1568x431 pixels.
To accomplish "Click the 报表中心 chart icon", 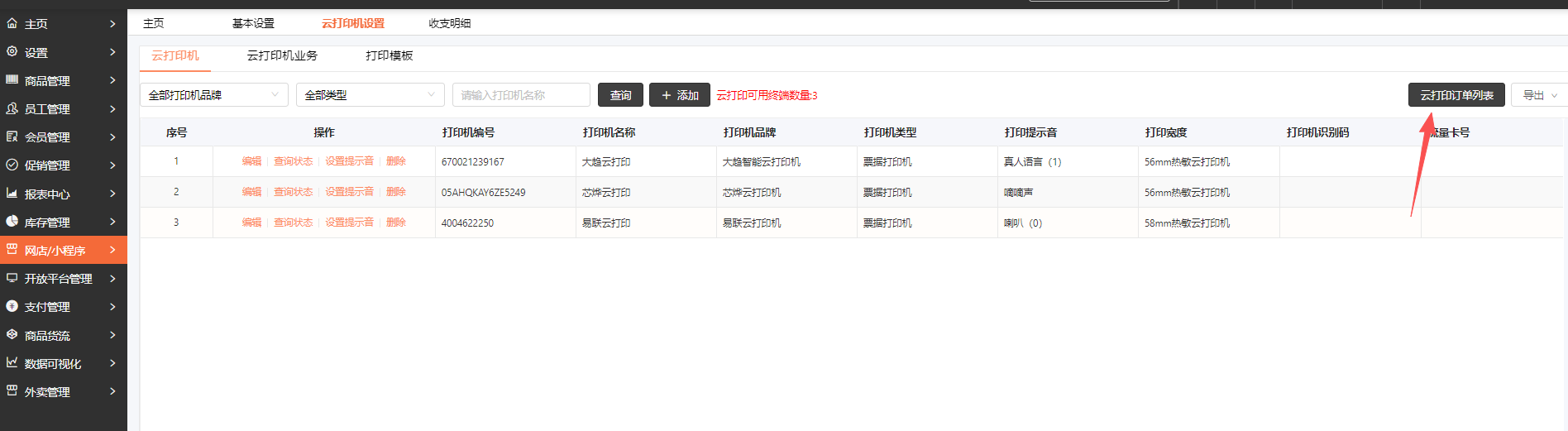I will [12, 194].
